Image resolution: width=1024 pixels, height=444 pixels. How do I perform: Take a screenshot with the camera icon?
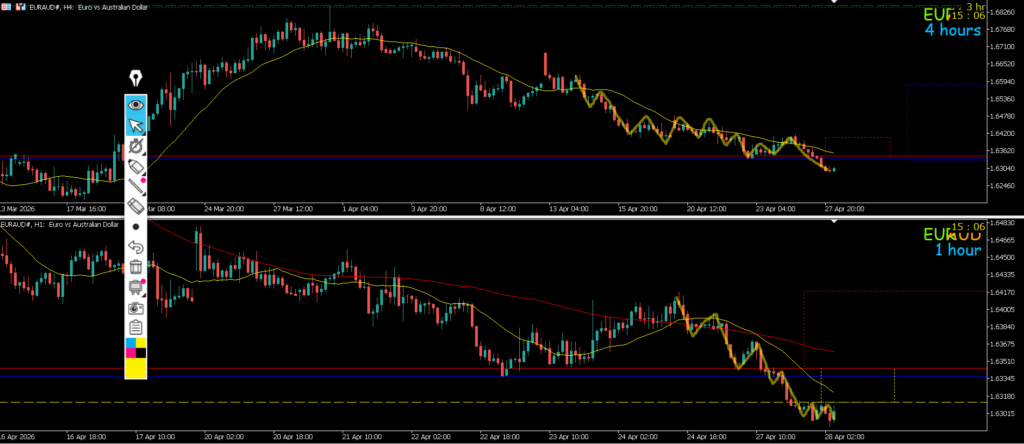coord(136,307)
